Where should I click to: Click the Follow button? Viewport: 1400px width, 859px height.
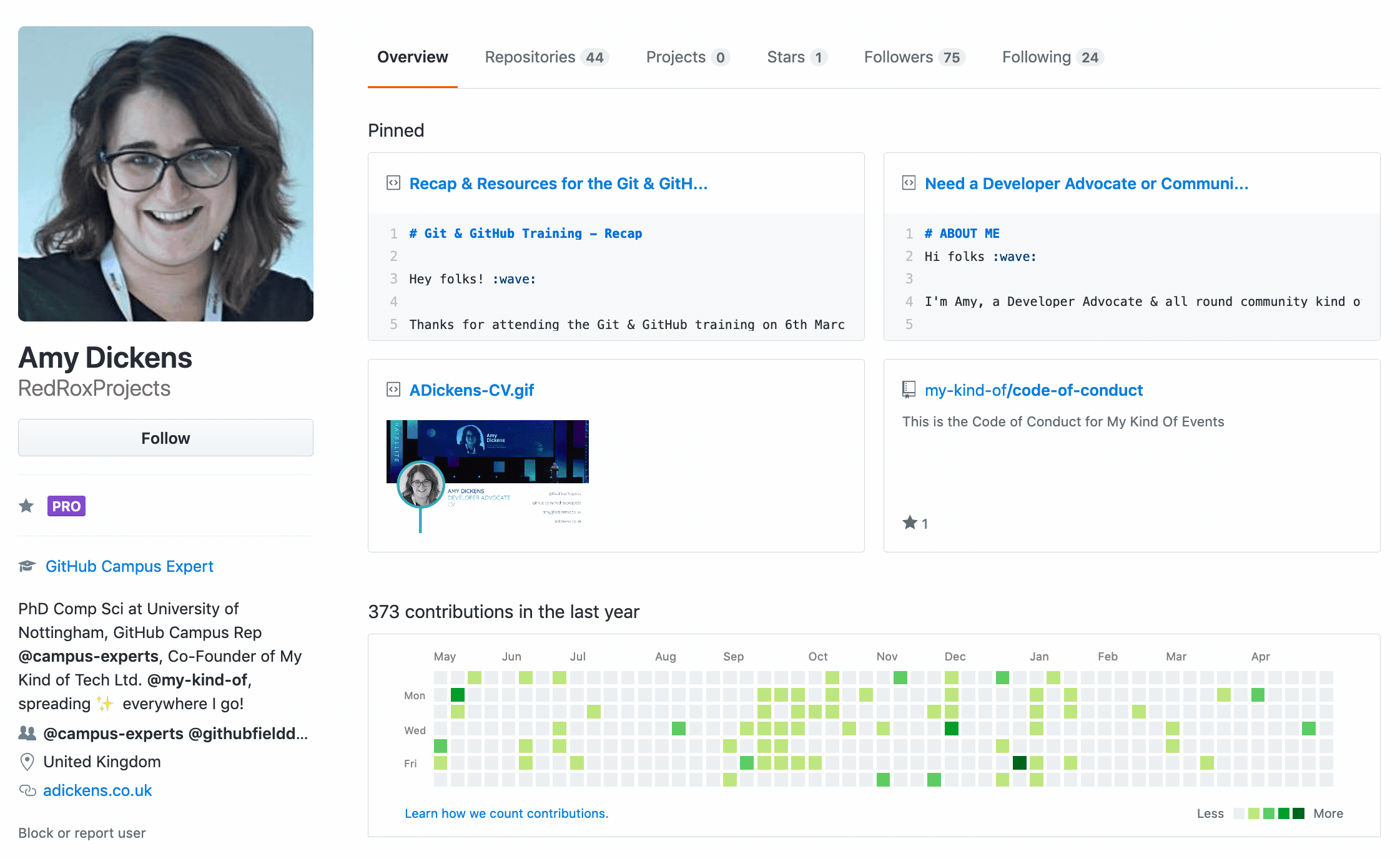[165, 438]
